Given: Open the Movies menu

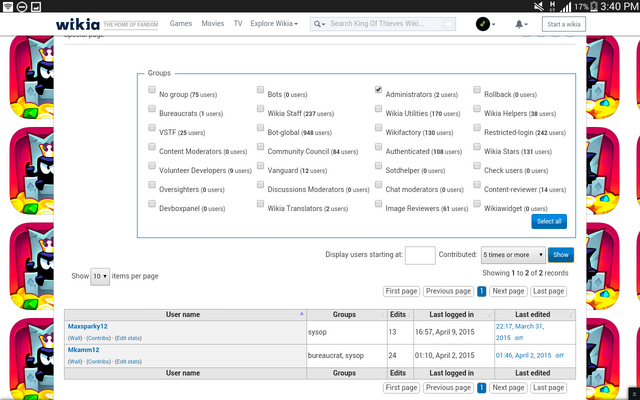Looking at the screenshot, I should tap(213, 24).
